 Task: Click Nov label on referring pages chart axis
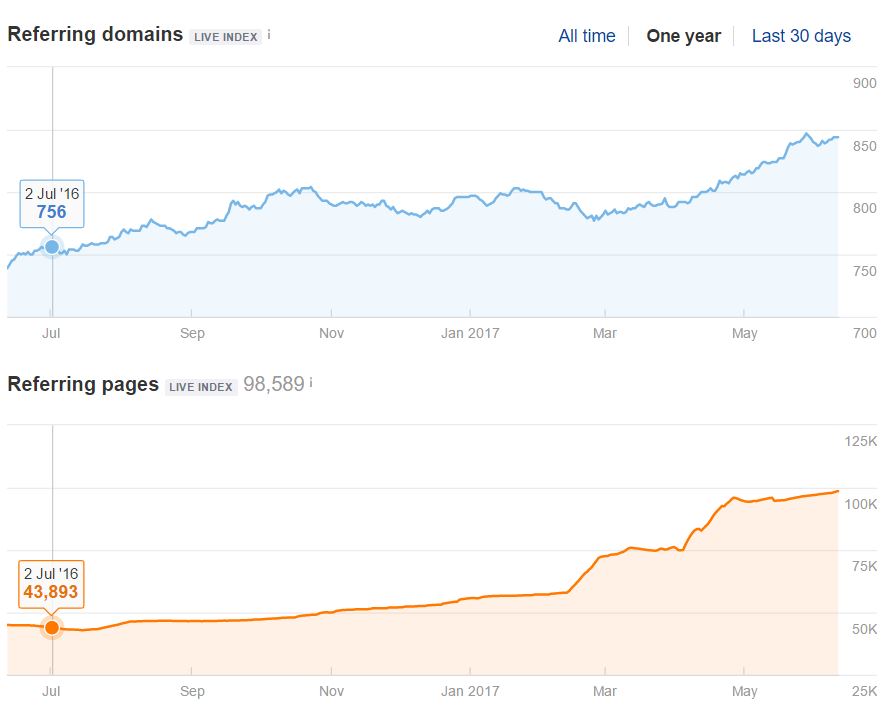click(x=331, y=691)
